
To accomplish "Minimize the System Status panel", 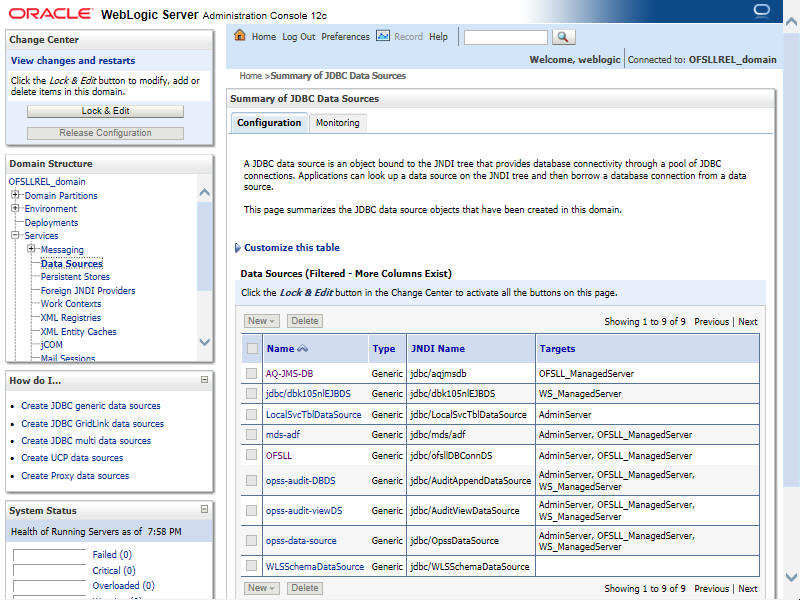I will pos(204,509).
